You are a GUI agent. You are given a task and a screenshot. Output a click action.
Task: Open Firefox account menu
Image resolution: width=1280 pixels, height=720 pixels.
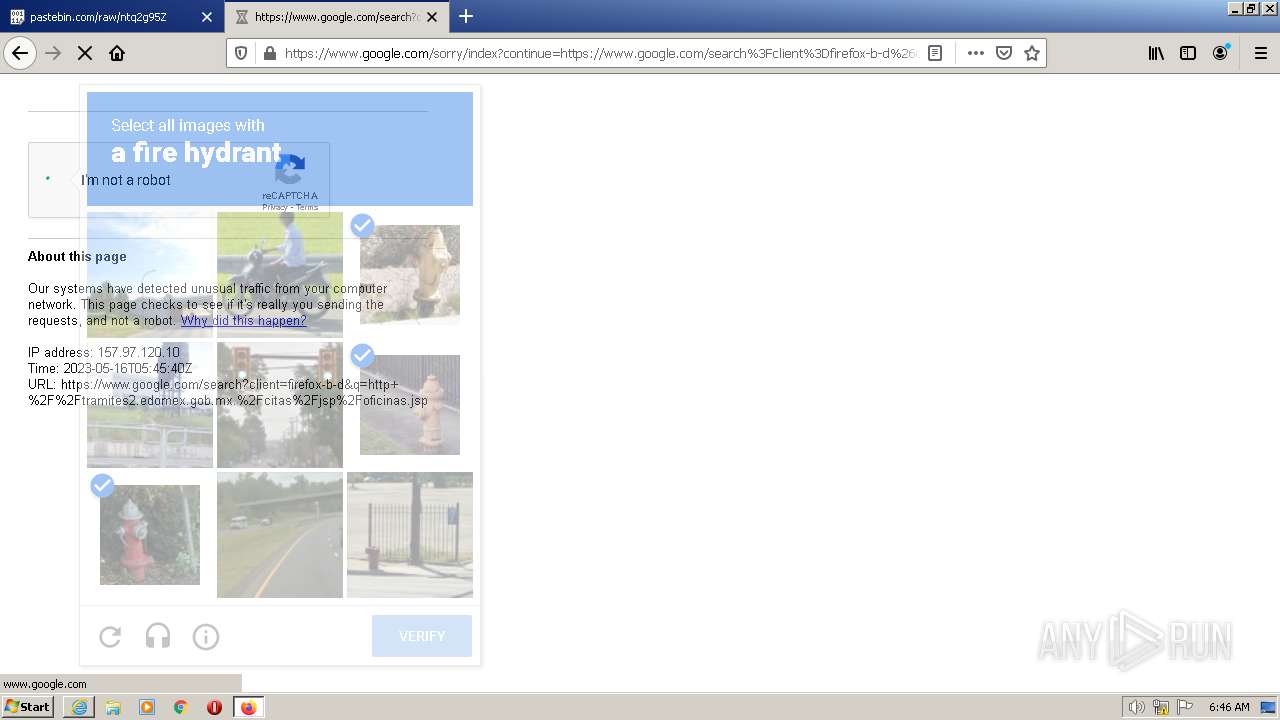[1220, 53]
